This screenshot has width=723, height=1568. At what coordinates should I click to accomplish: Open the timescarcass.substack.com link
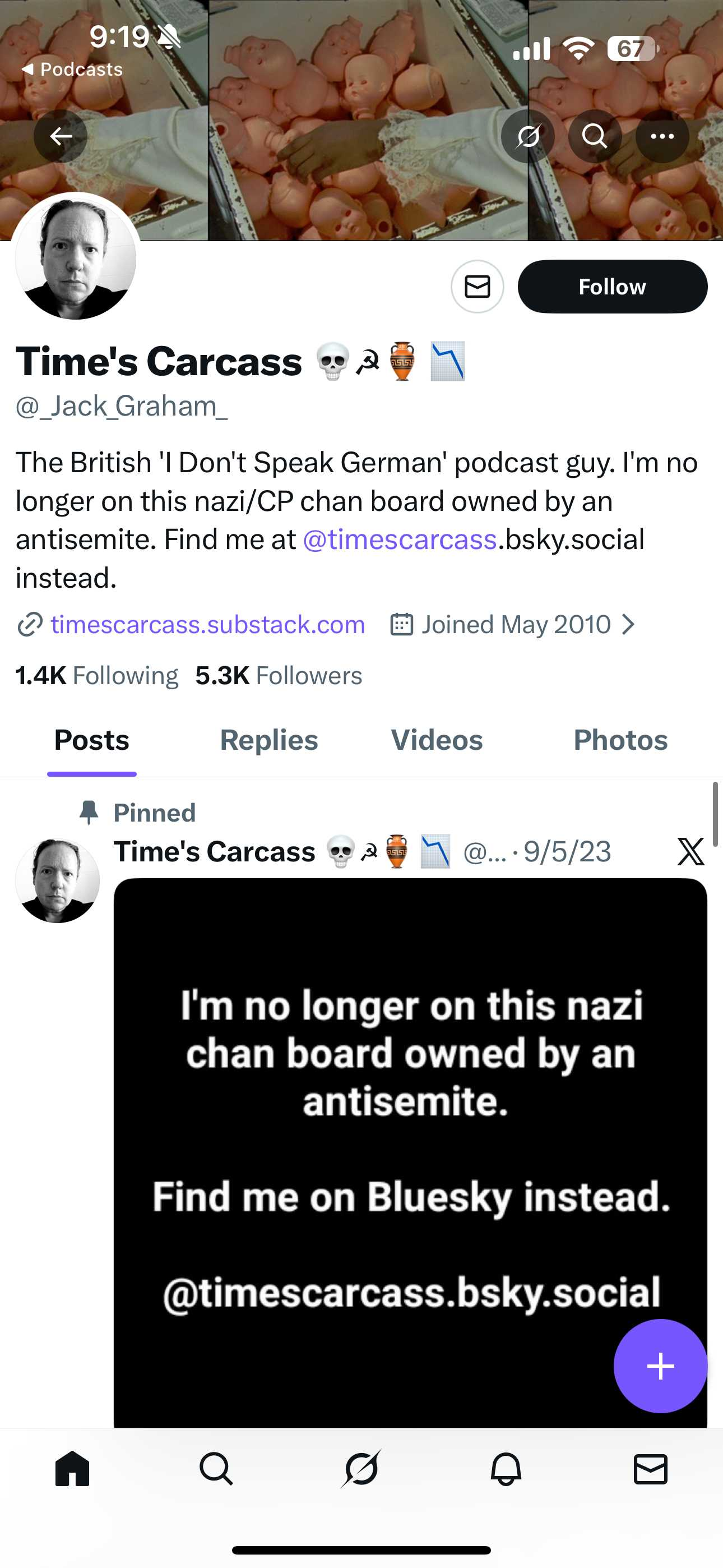tap(207, 625)
